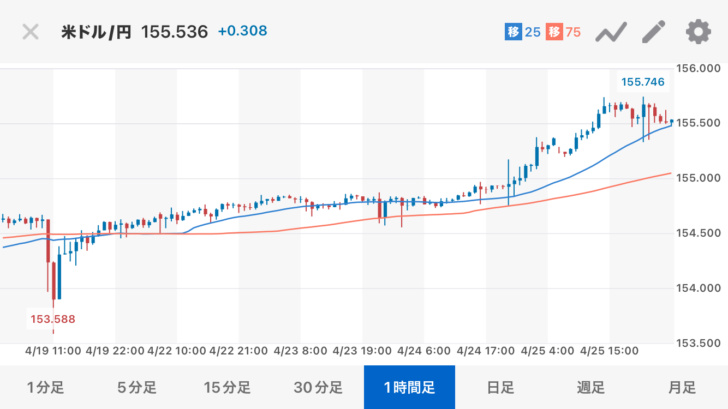728x409 pixels.
Task: Select the 1時間足 timeframe tab
Action: tap(409, 387)
